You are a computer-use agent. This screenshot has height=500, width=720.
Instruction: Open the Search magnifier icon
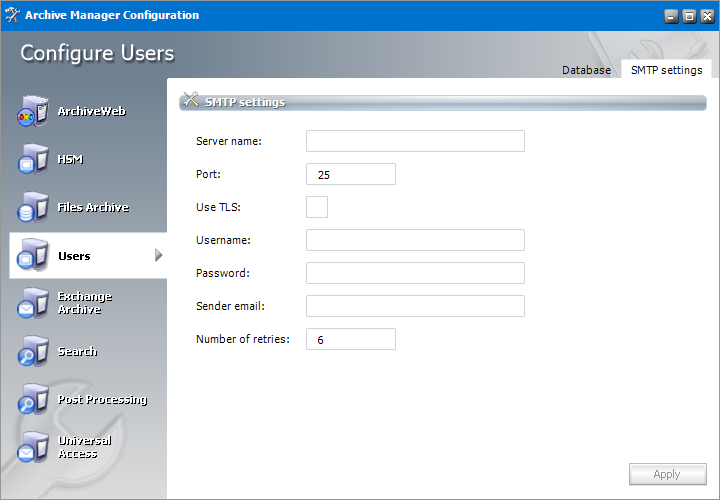[x=33, y=351]
